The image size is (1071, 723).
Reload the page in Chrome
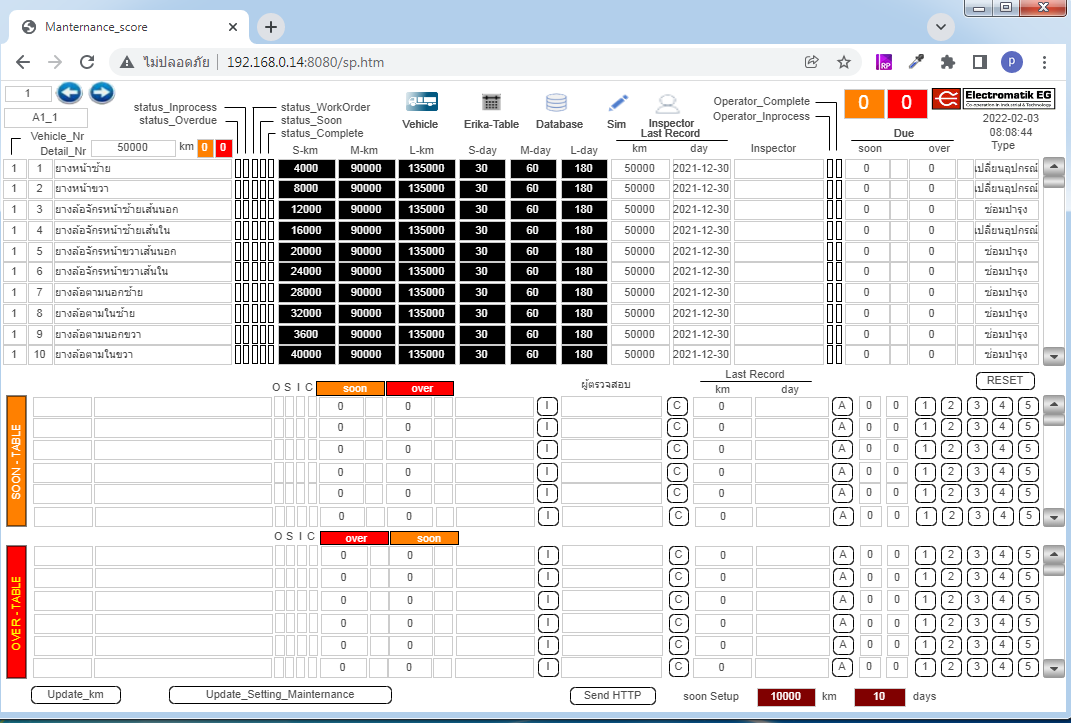tap(87, 62)
